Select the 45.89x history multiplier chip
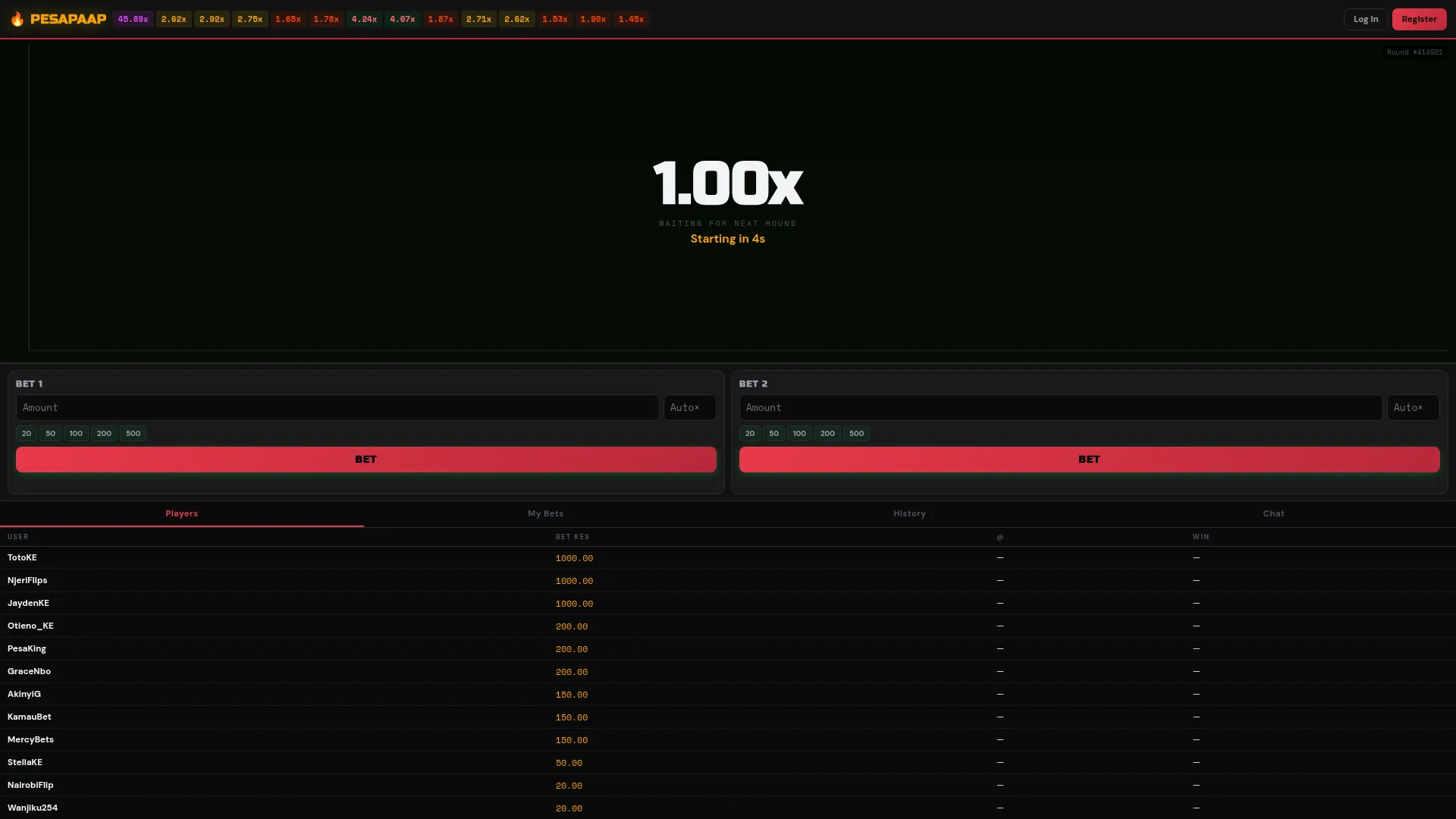This screenshot has height=819, width=1456. point(133,19)
